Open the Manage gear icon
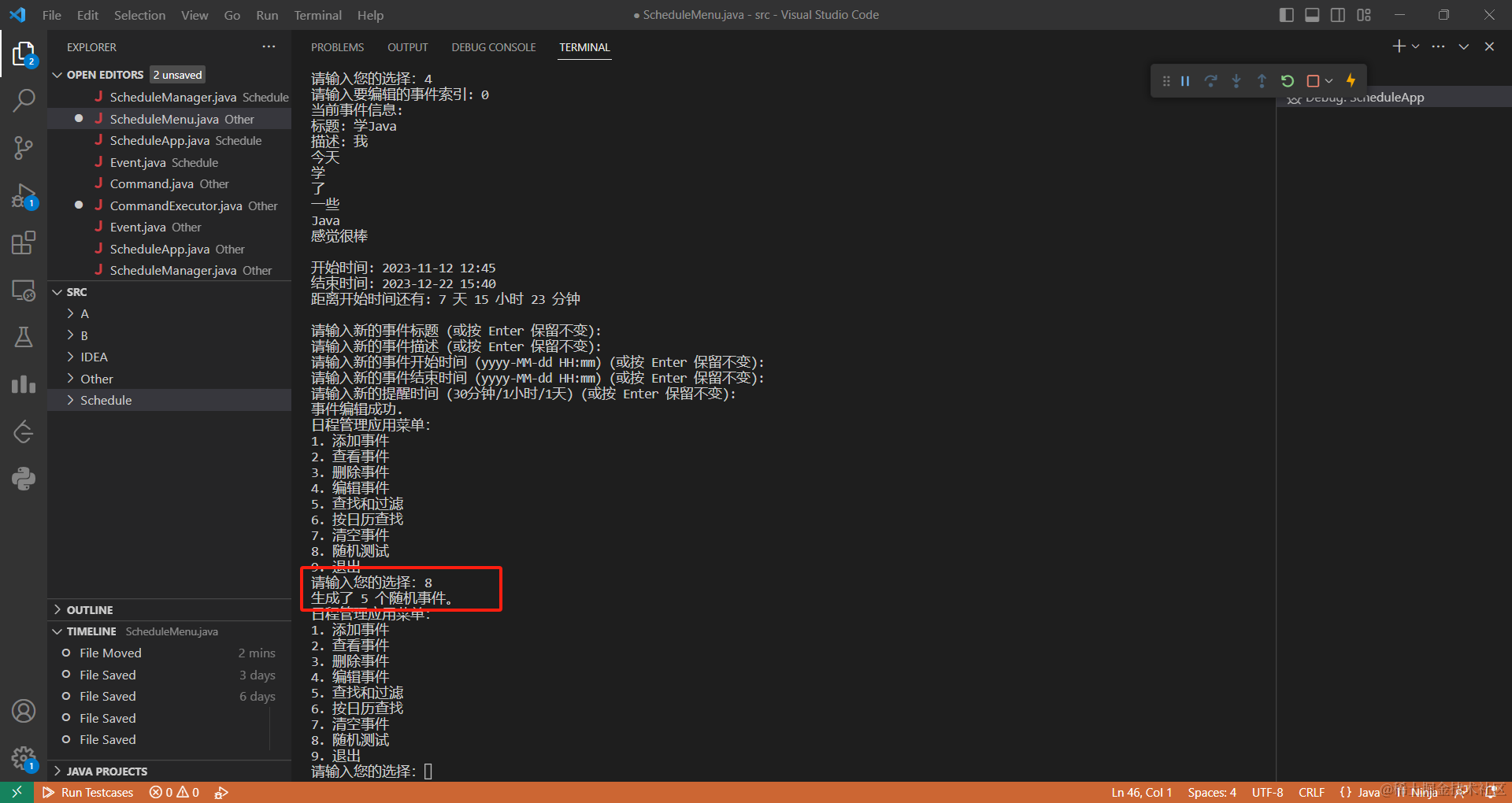The height and width of the screenshot is (803, 1512). coord(24,758)
